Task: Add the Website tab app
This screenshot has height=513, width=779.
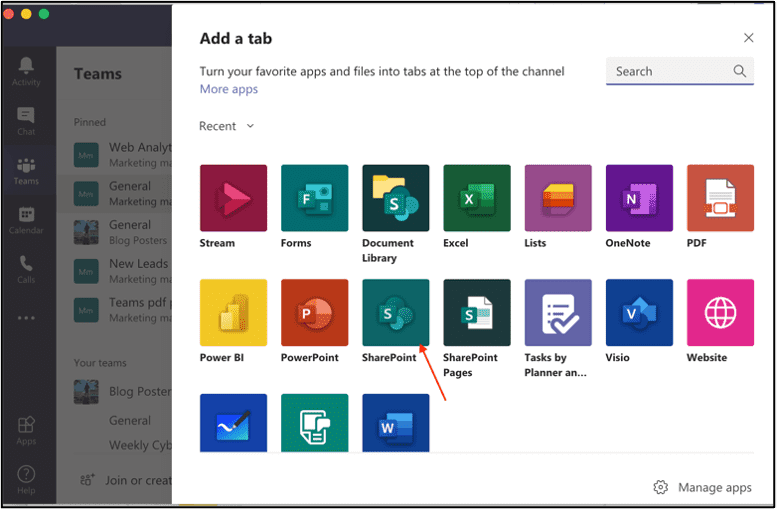Action: [x=720, y=312]
